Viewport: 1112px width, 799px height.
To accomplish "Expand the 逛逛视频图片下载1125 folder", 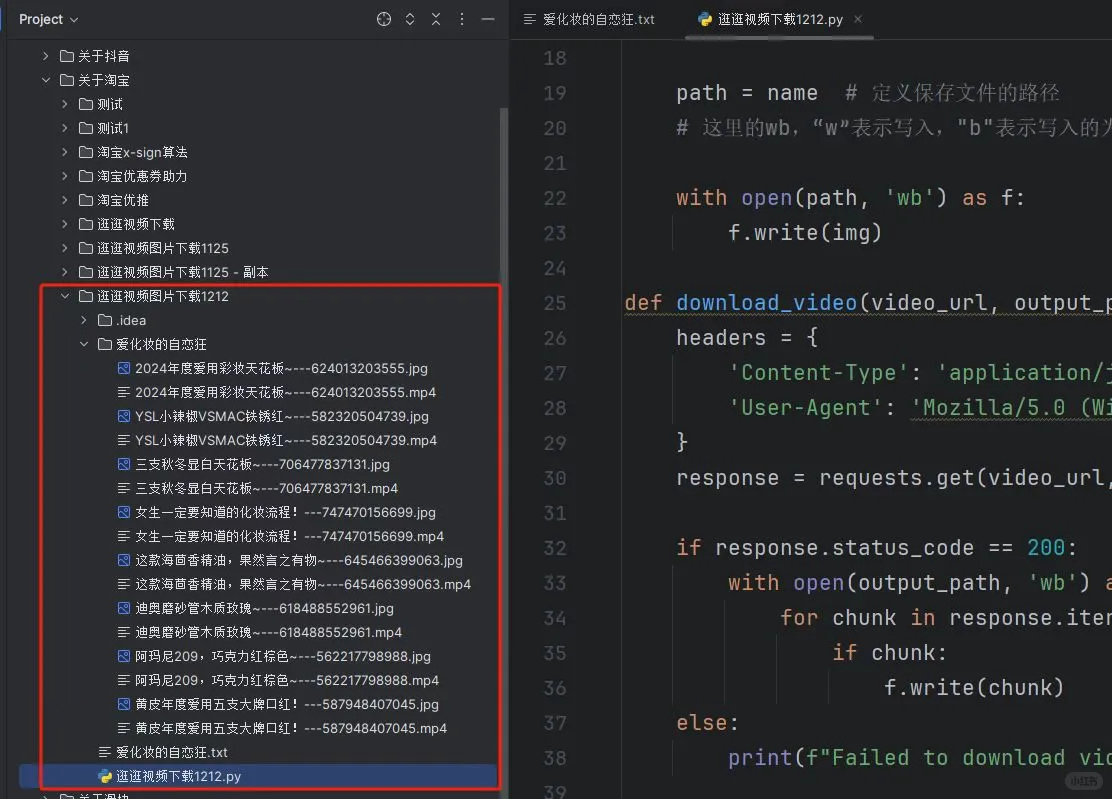I will [65, 248].
